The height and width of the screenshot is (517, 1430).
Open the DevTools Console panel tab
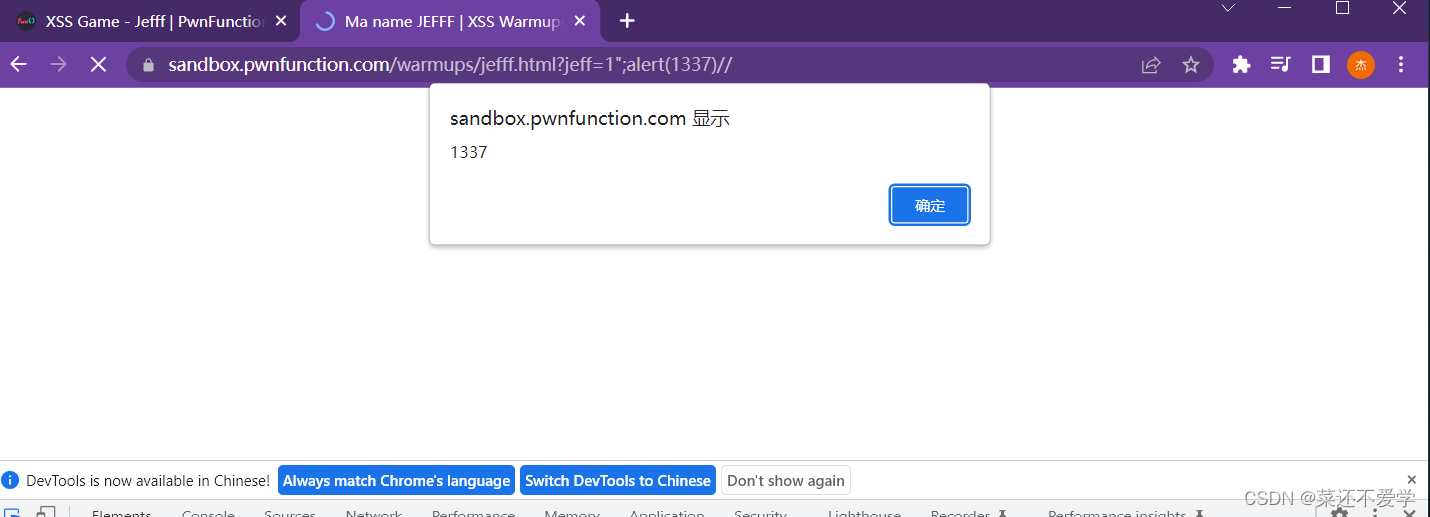coord(208,512)
